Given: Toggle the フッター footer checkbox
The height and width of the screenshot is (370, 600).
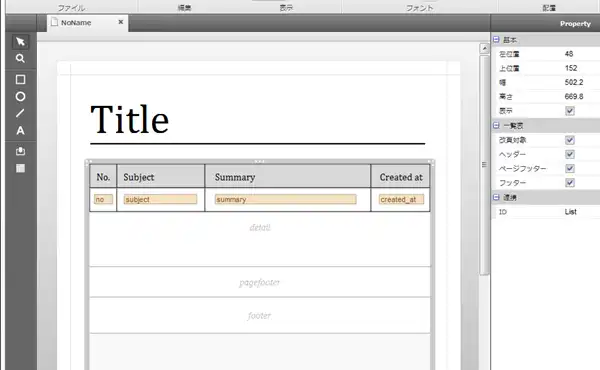Looking at the screenshot, I should [570, 183].
